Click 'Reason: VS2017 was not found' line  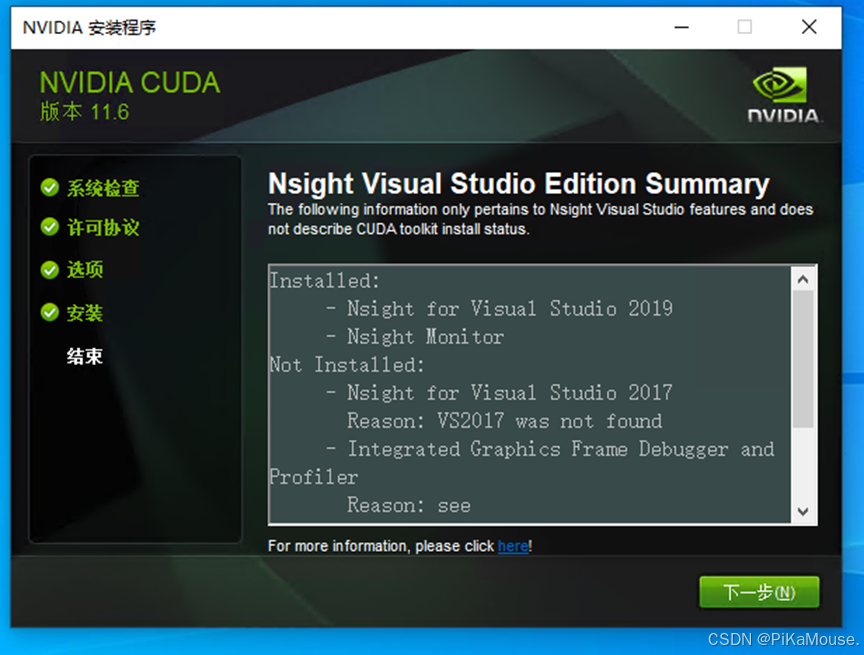pos(504,421)
